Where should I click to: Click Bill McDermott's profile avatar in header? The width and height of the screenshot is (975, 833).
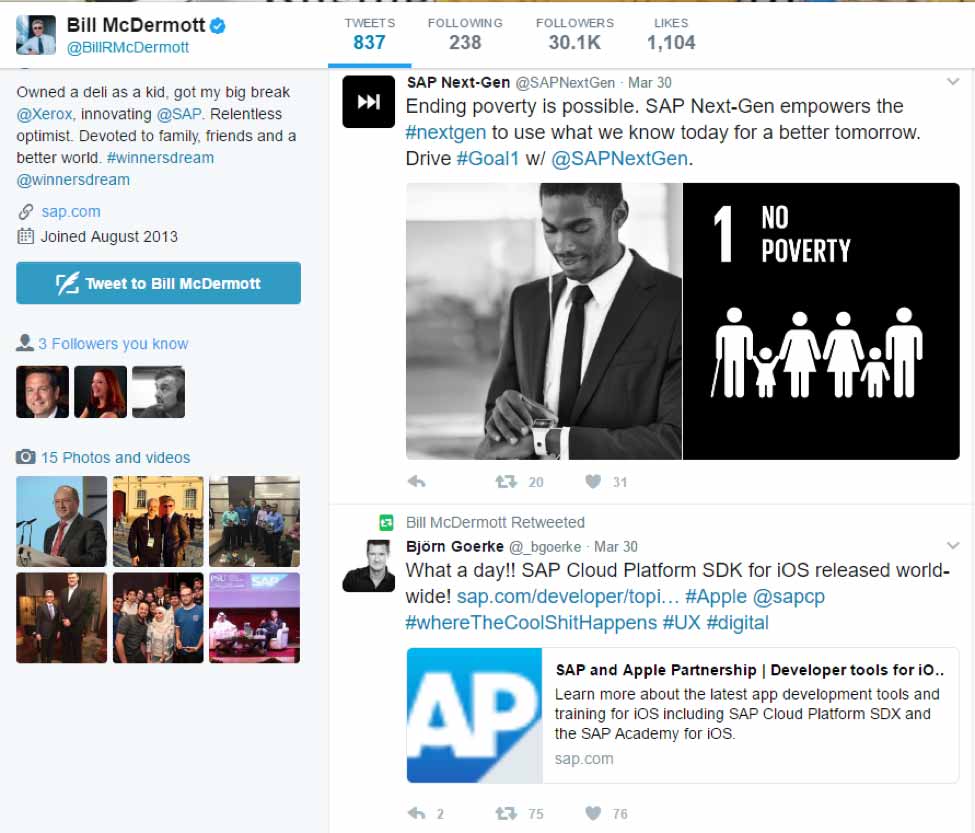(x=35, y=35)
